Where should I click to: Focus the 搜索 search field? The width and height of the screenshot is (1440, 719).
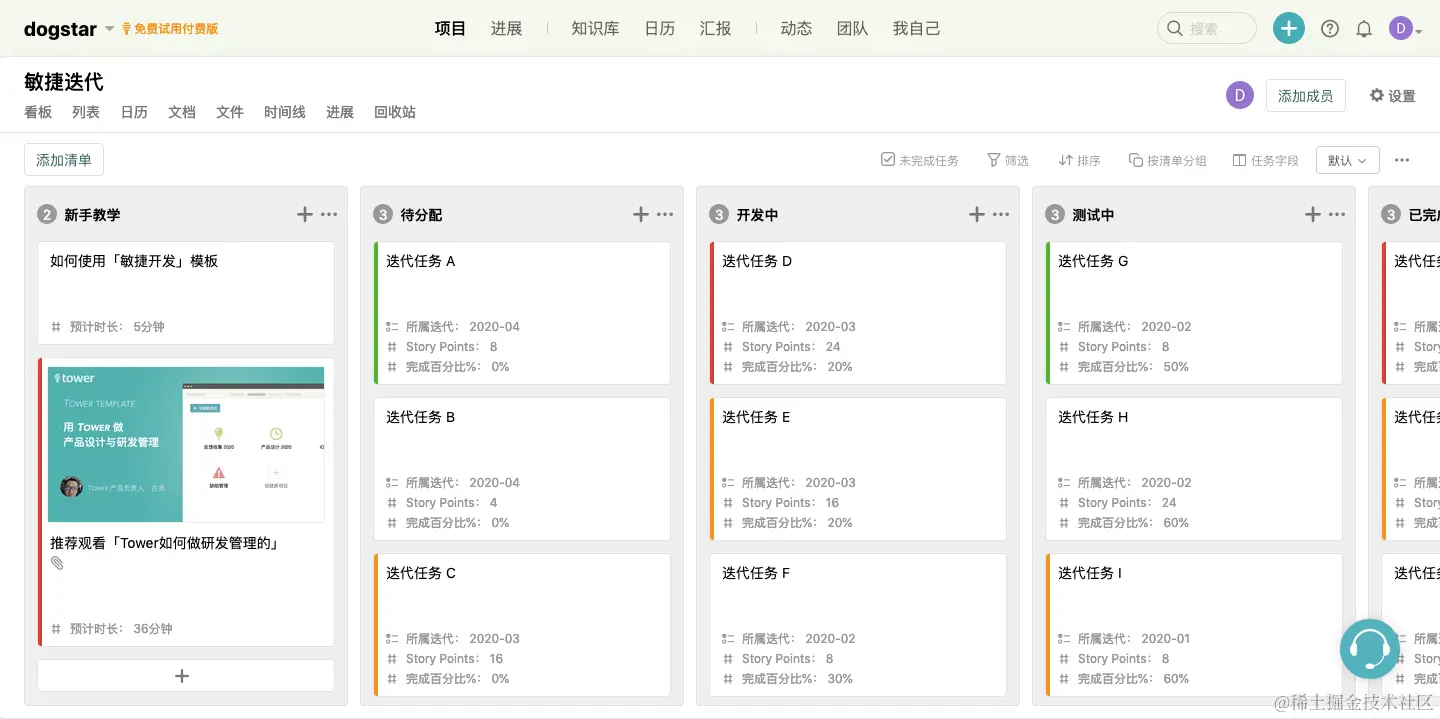point(1207,28)
